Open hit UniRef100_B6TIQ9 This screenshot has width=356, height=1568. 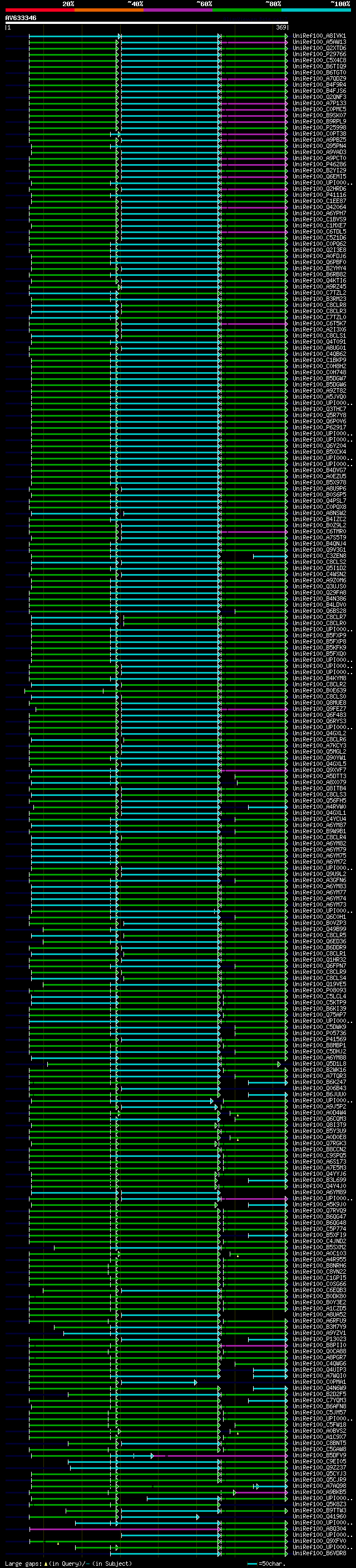tap(319, 66)
